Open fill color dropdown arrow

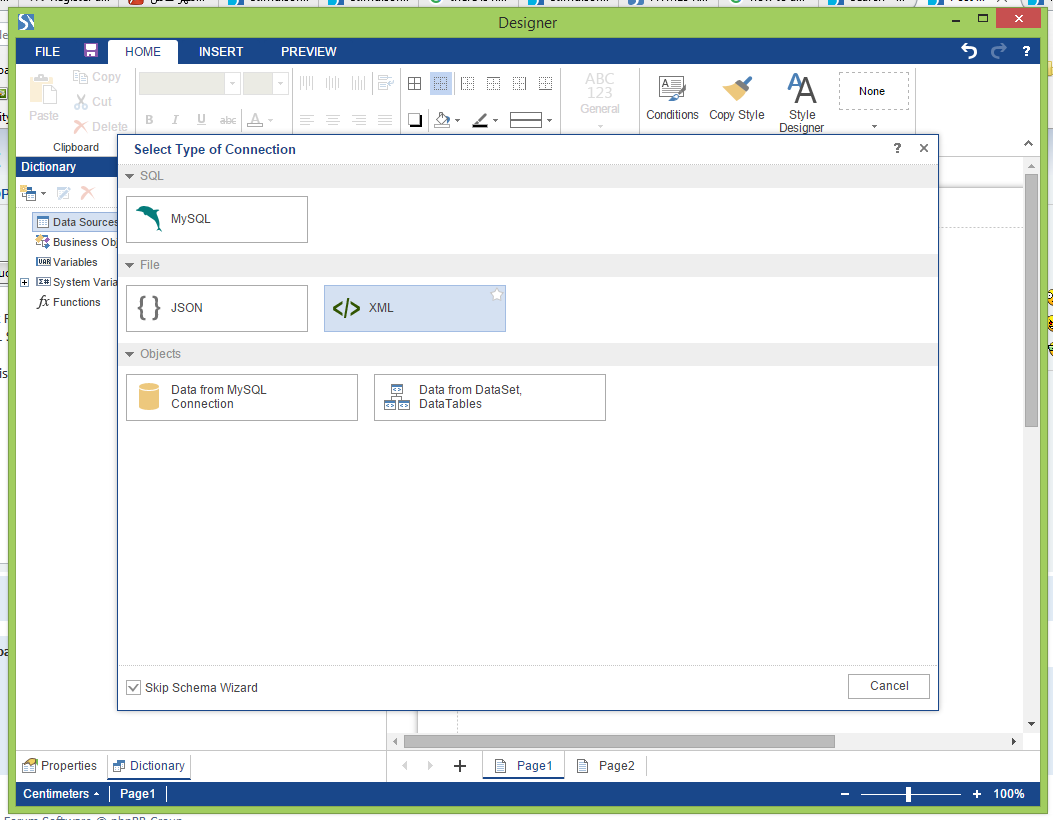pyautogui.click(x=457, y=121)
